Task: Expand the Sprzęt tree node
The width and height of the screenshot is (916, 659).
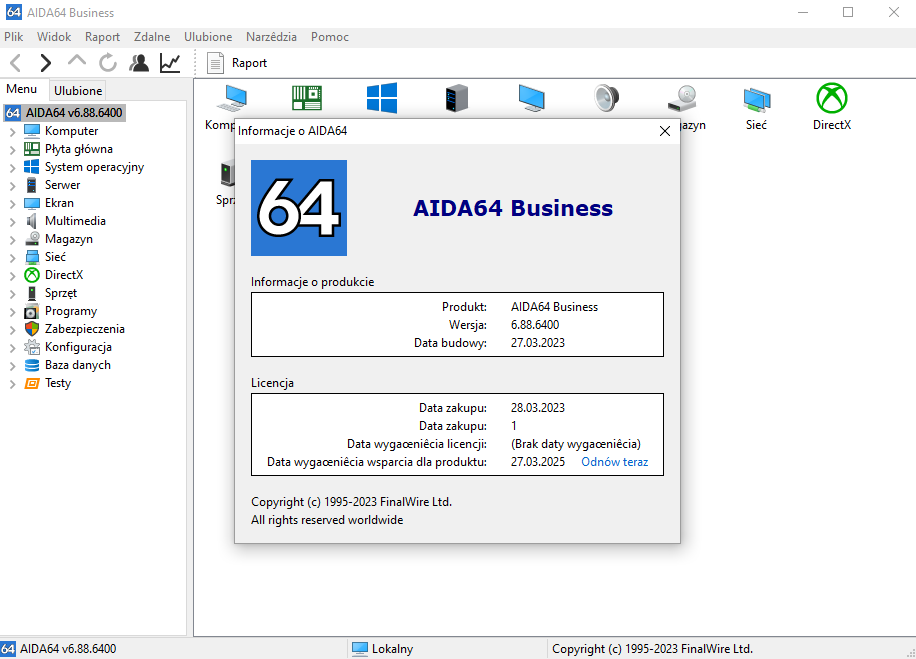Action: 12,294
